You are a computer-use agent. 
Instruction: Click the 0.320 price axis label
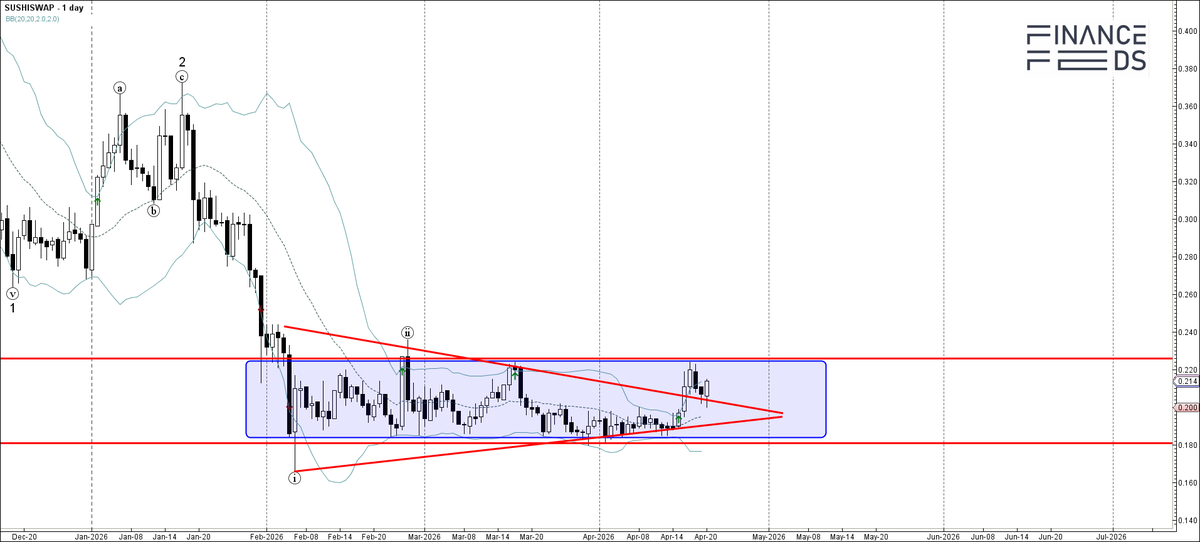(x=1185, y=182)
